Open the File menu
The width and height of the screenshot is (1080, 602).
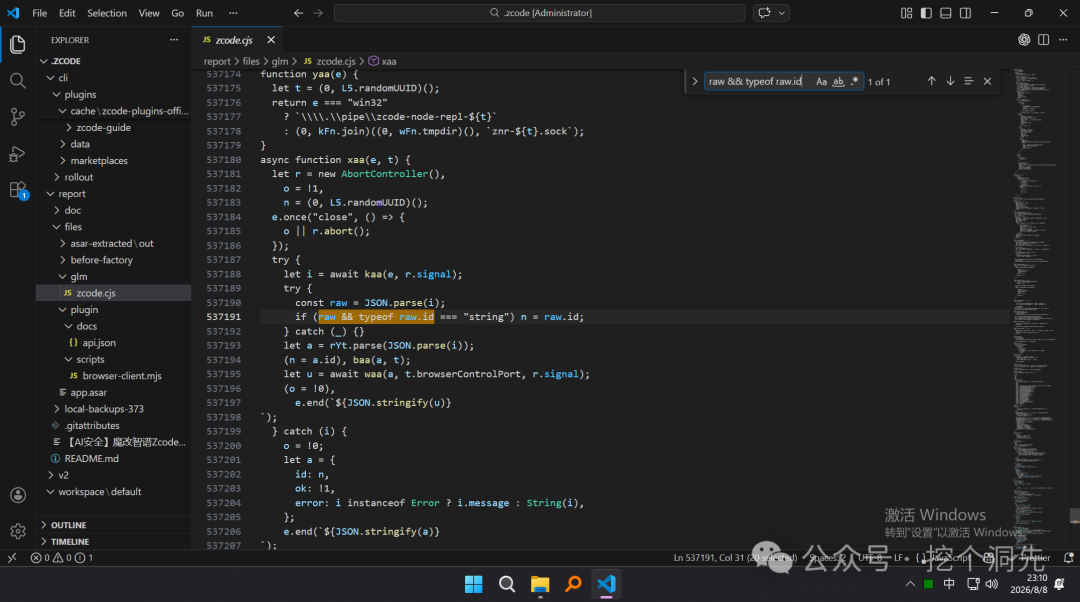pyautogui.click(x=40, y=13)
